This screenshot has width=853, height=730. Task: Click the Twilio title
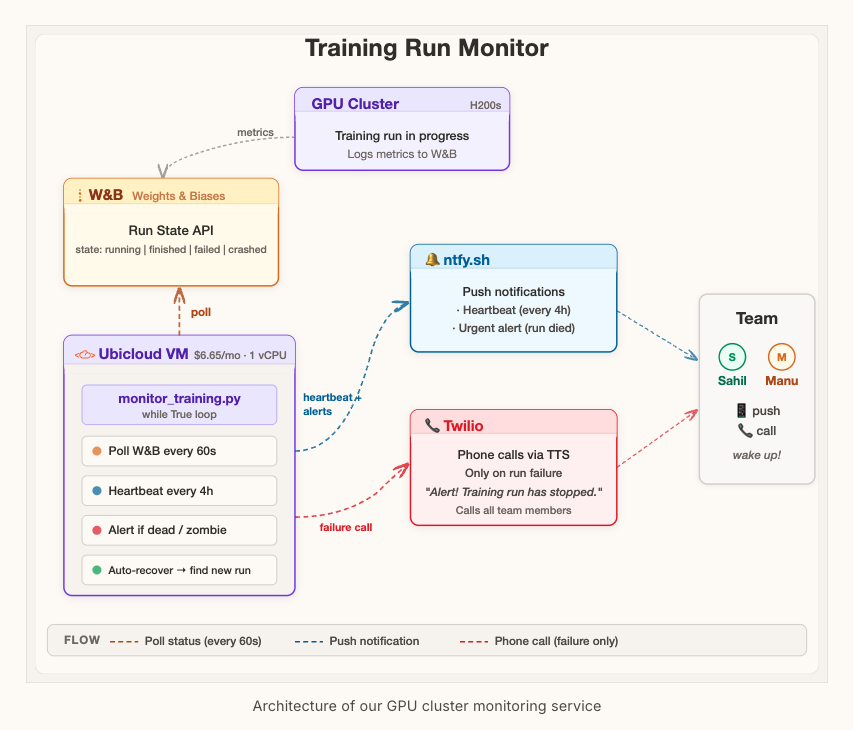(463, 425)
